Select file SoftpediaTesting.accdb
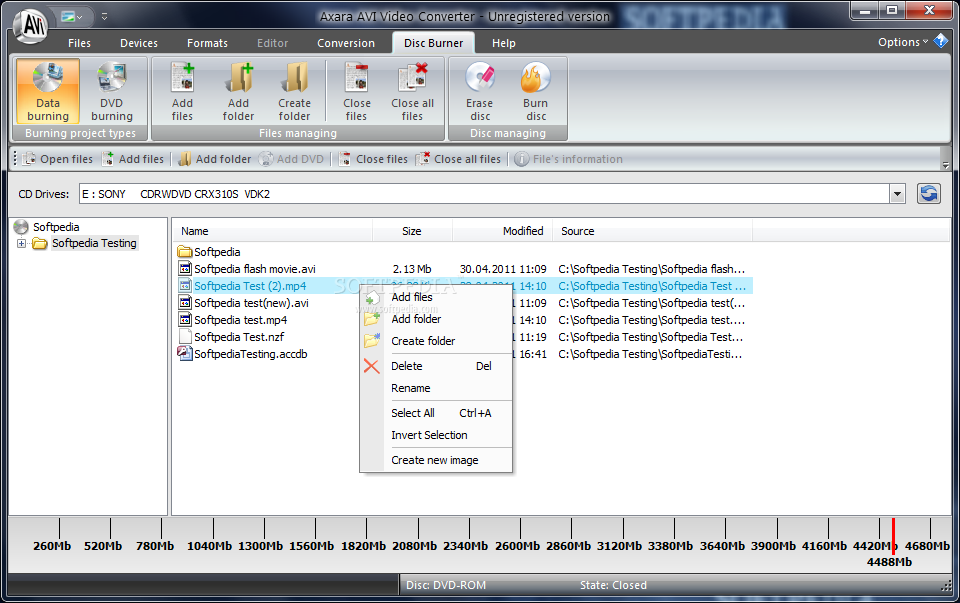Viewport: 960px width, 603px height. click(250, 354)
